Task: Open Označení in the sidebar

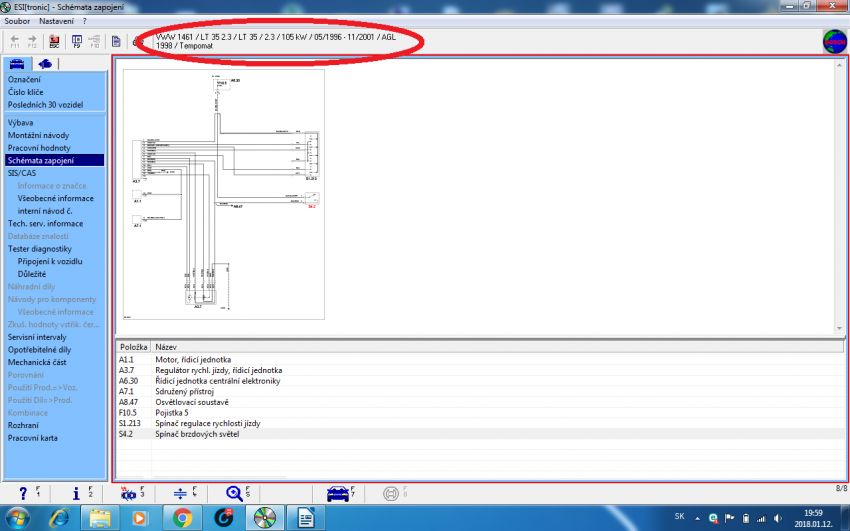Action: tap(24, 80)
